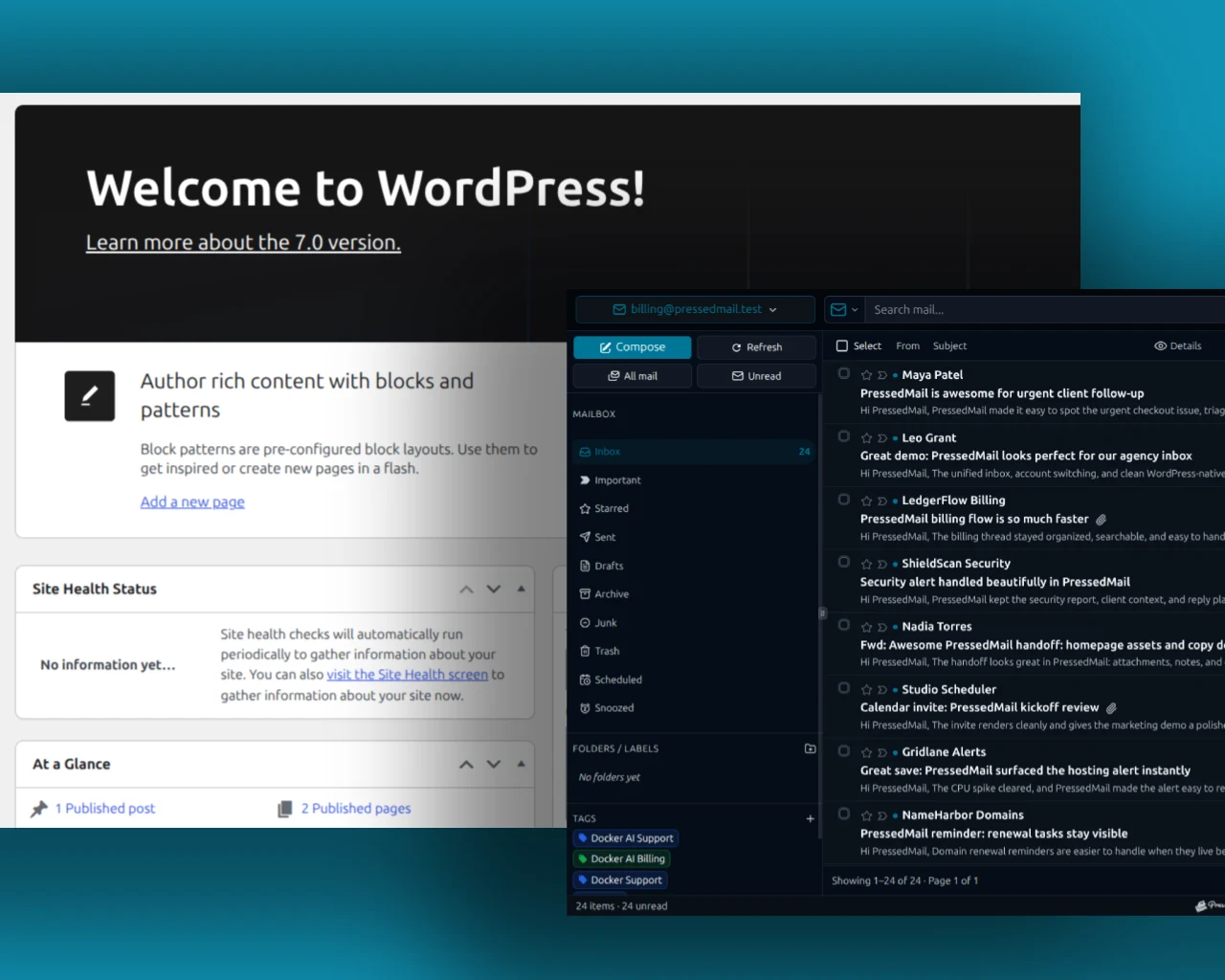
Task: Mark Nadia Torres email as important
Action: [882, 627]
